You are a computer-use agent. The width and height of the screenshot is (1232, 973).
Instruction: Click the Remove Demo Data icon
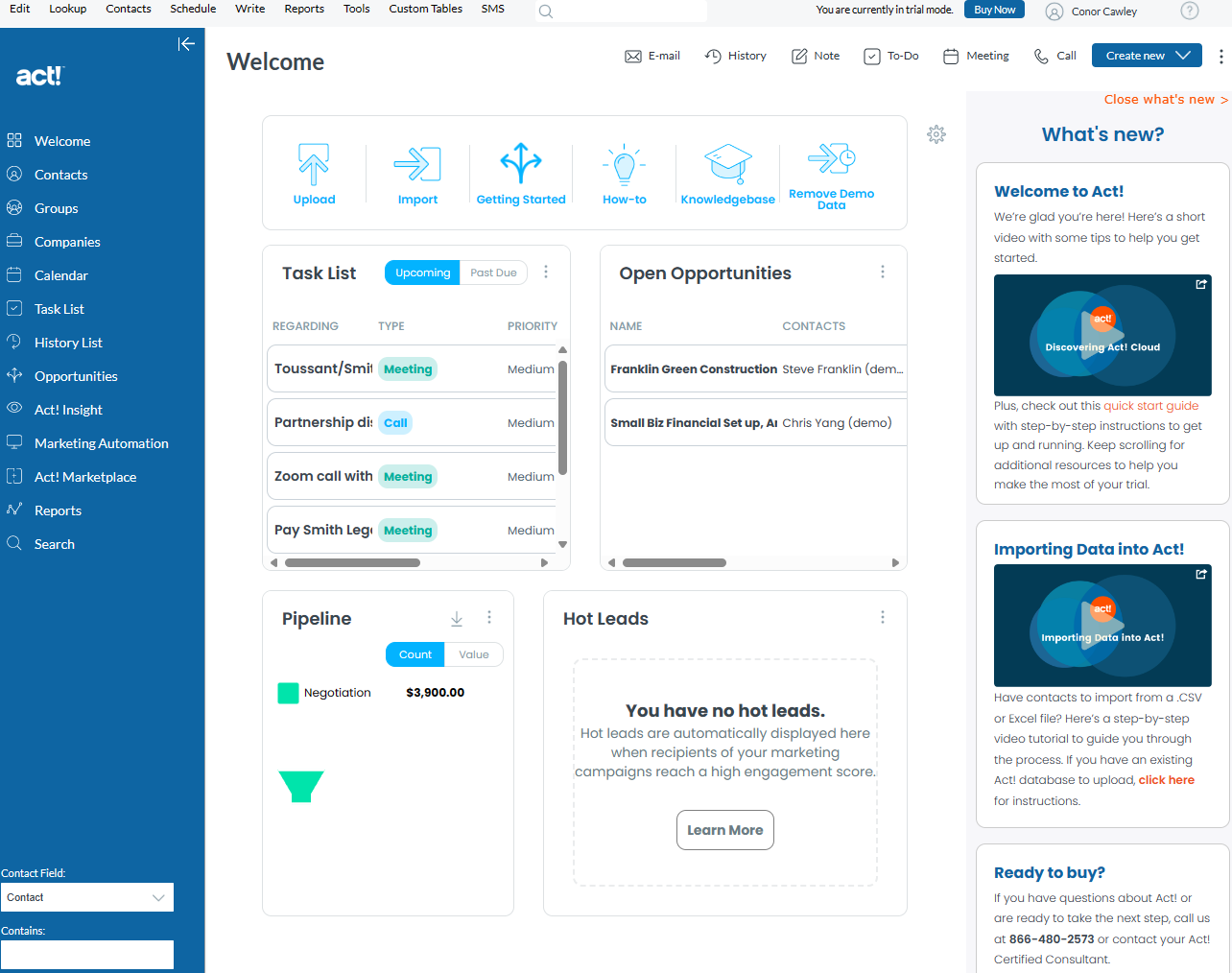click(832, 158)
